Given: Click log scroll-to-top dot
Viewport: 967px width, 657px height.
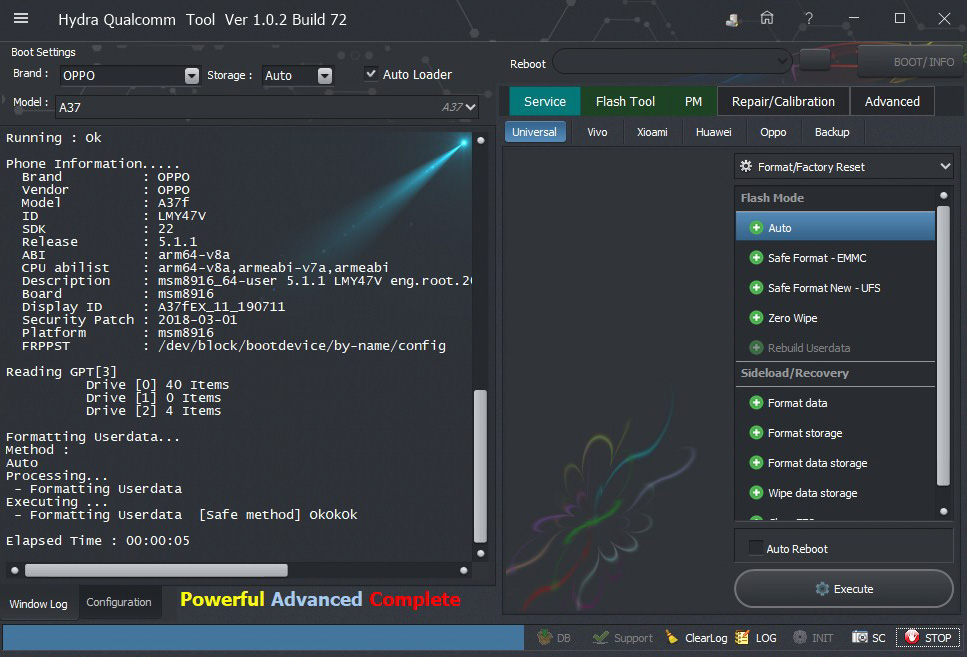Looking at the screenshot, I should coord(480,140).
